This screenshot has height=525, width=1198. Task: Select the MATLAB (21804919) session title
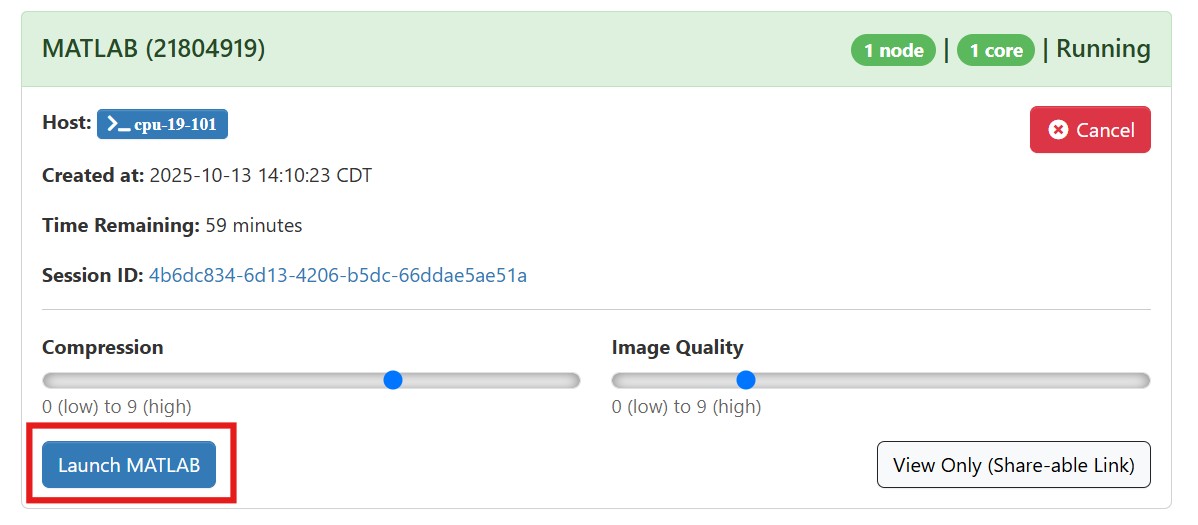[153, 48]
